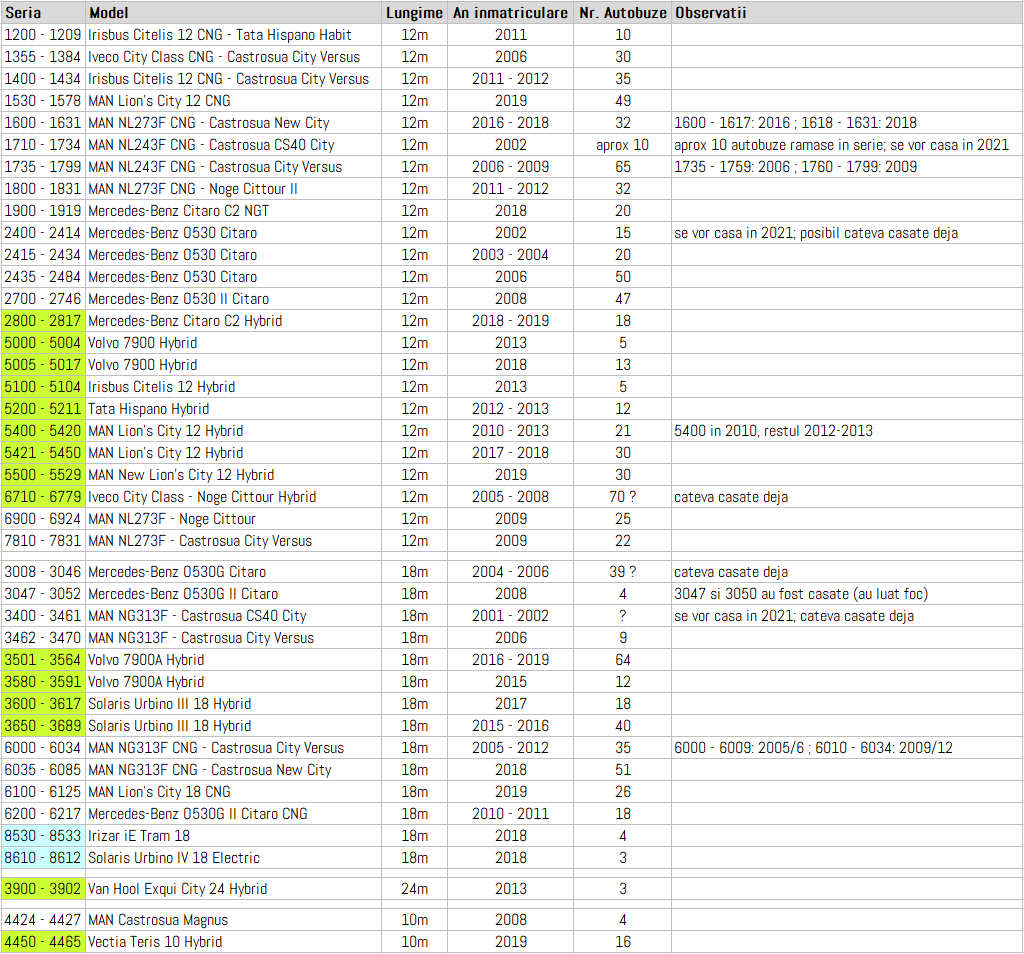
Task: Select series cell "2415 - 2434"
Action: coord(43,255)
